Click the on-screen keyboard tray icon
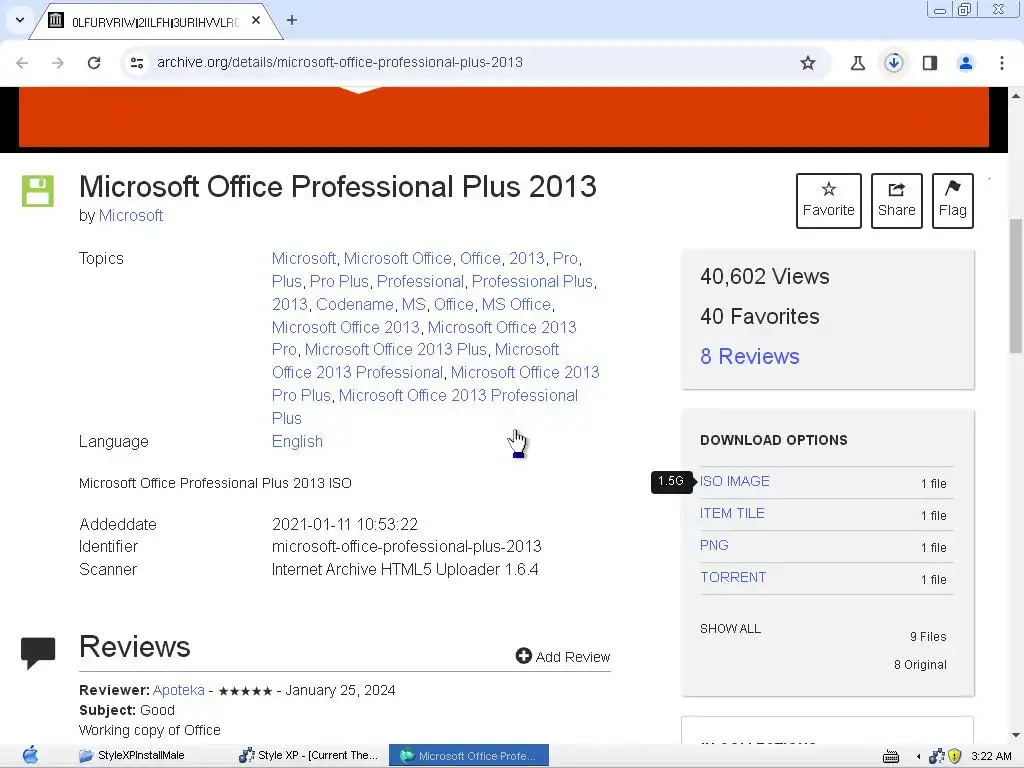The image size is (1024, 768). [x=891, y=756]
